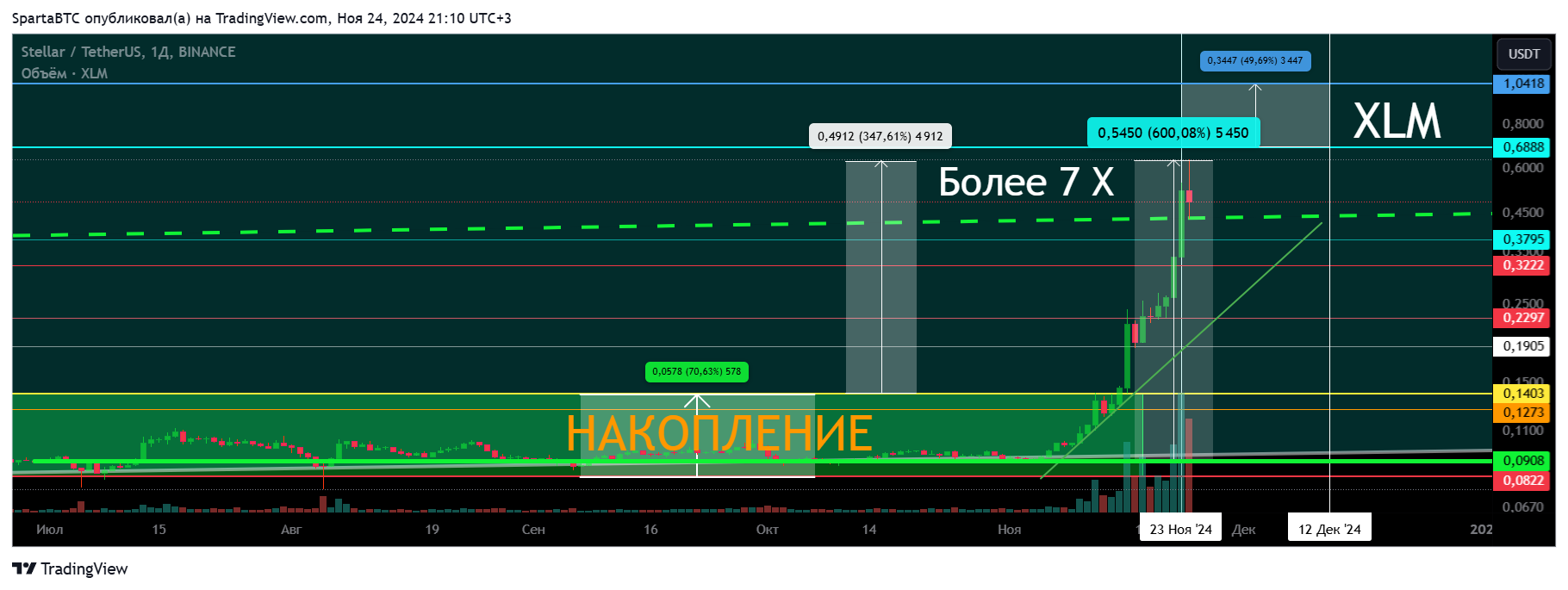Click the 0,1273 orange price label
This screenshot has height=590, width=1568.
pos(1521,412)
